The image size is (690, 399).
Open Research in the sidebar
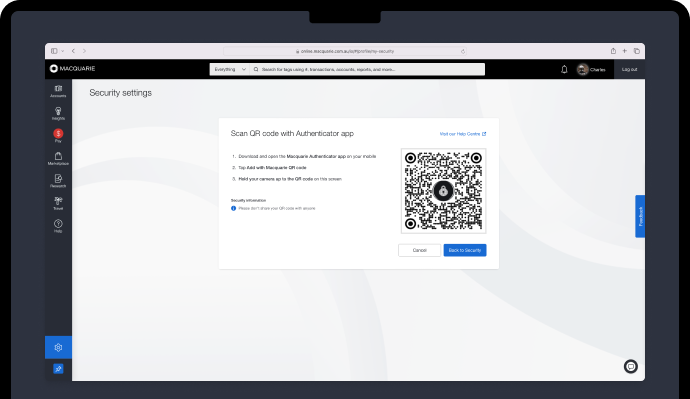pyautogui.click(x=58, y=181)
